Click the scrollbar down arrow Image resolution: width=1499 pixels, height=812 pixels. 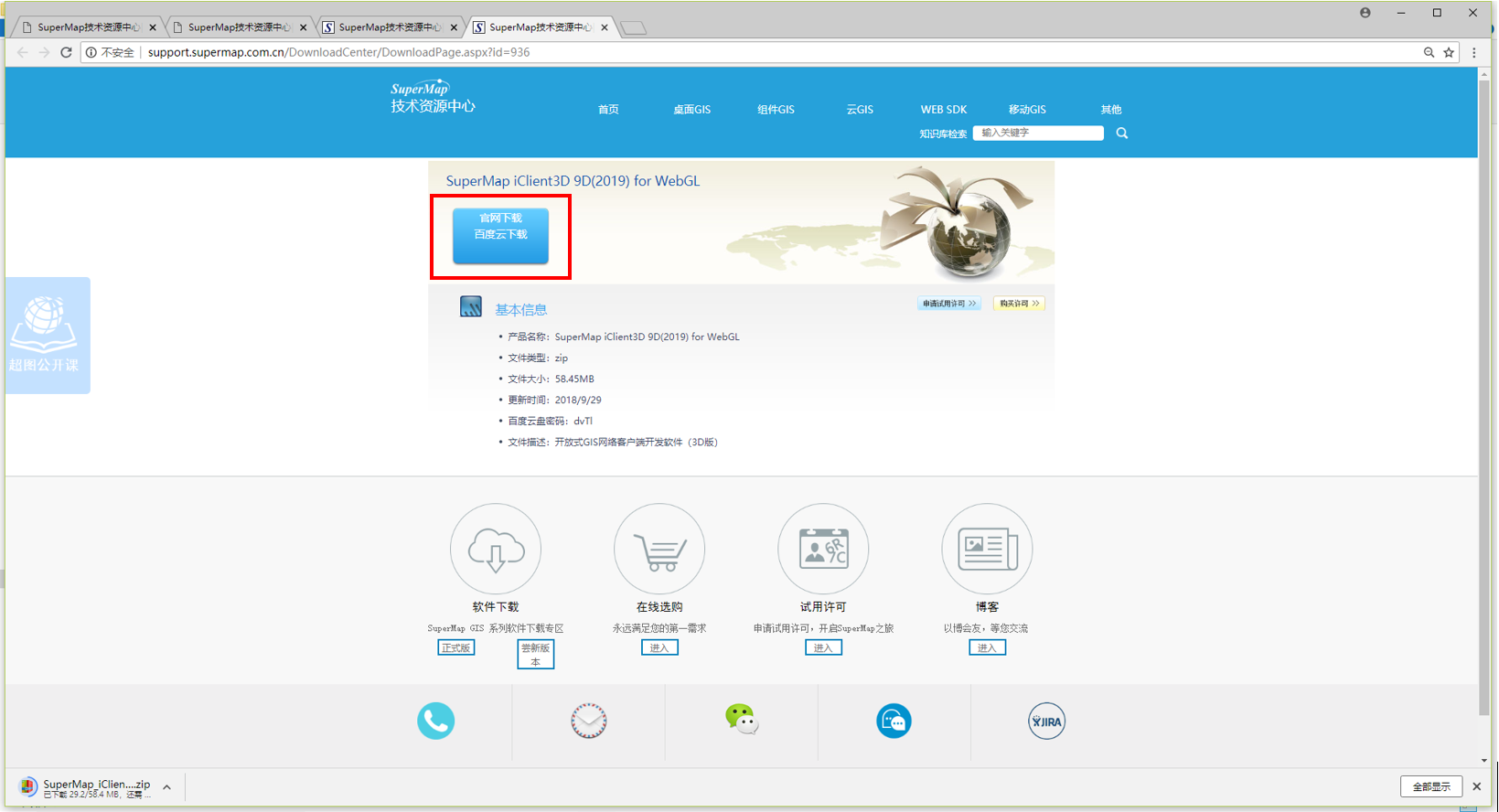point(1484,761)
